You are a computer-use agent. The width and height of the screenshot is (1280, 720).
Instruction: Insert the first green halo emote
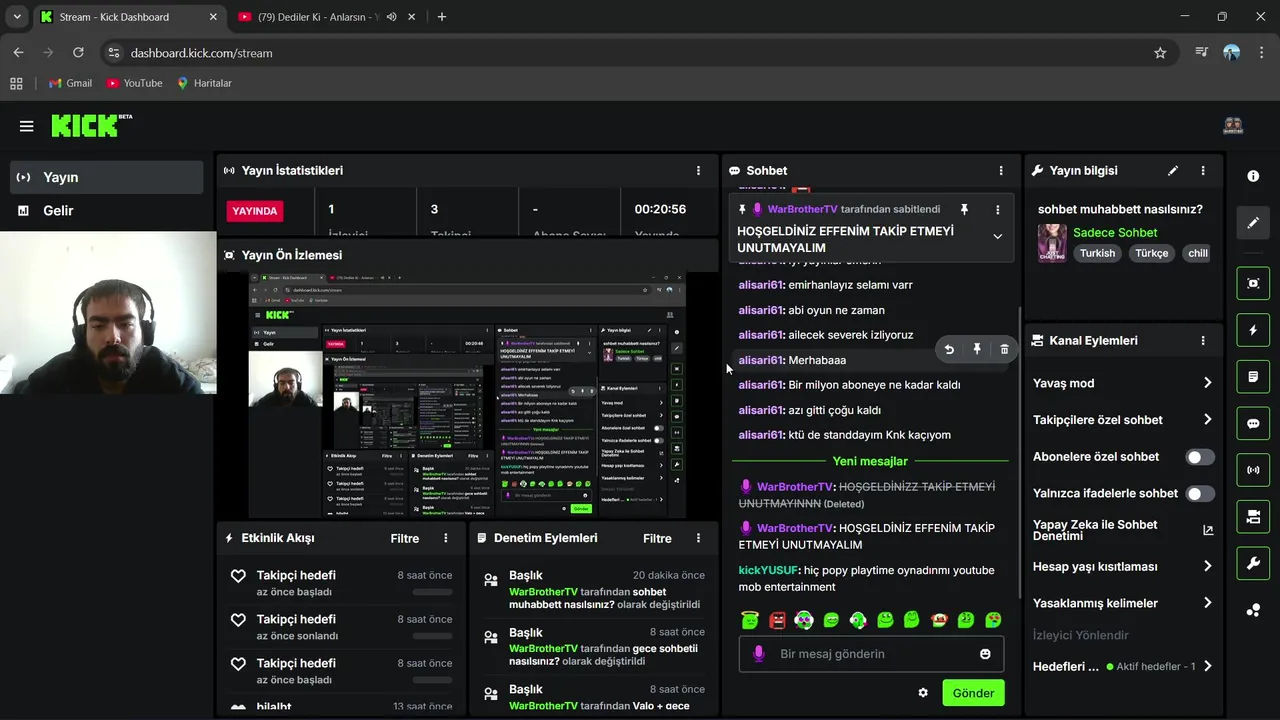click(750, 620)
